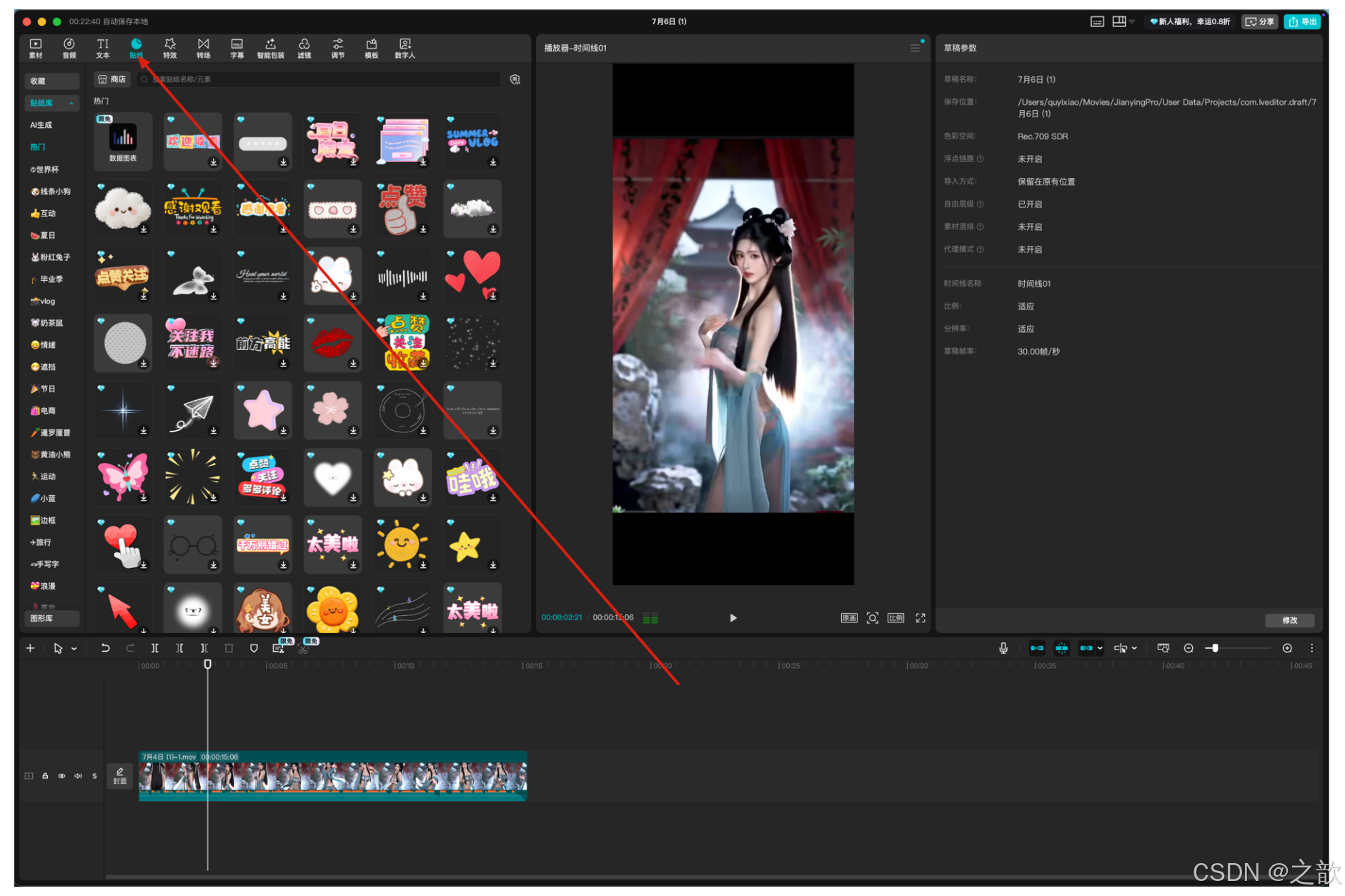The image size is (1345, 896).
Task: Open the 音频 audio tab
Action: click(x=69, y=49)
